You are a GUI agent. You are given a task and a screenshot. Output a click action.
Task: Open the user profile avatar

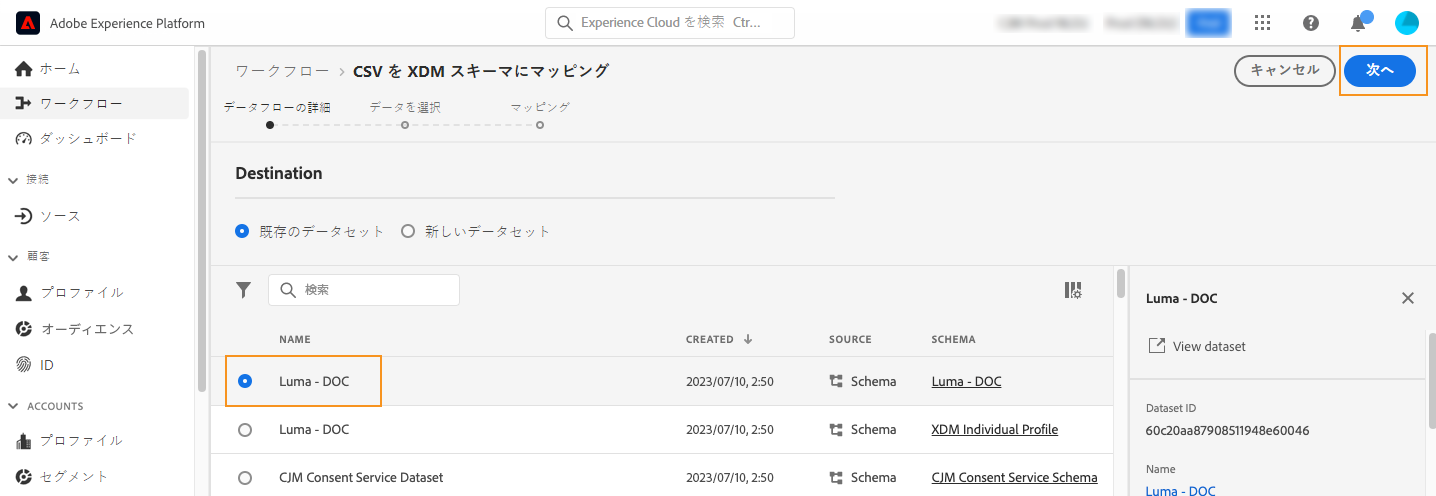[1407, 23]
